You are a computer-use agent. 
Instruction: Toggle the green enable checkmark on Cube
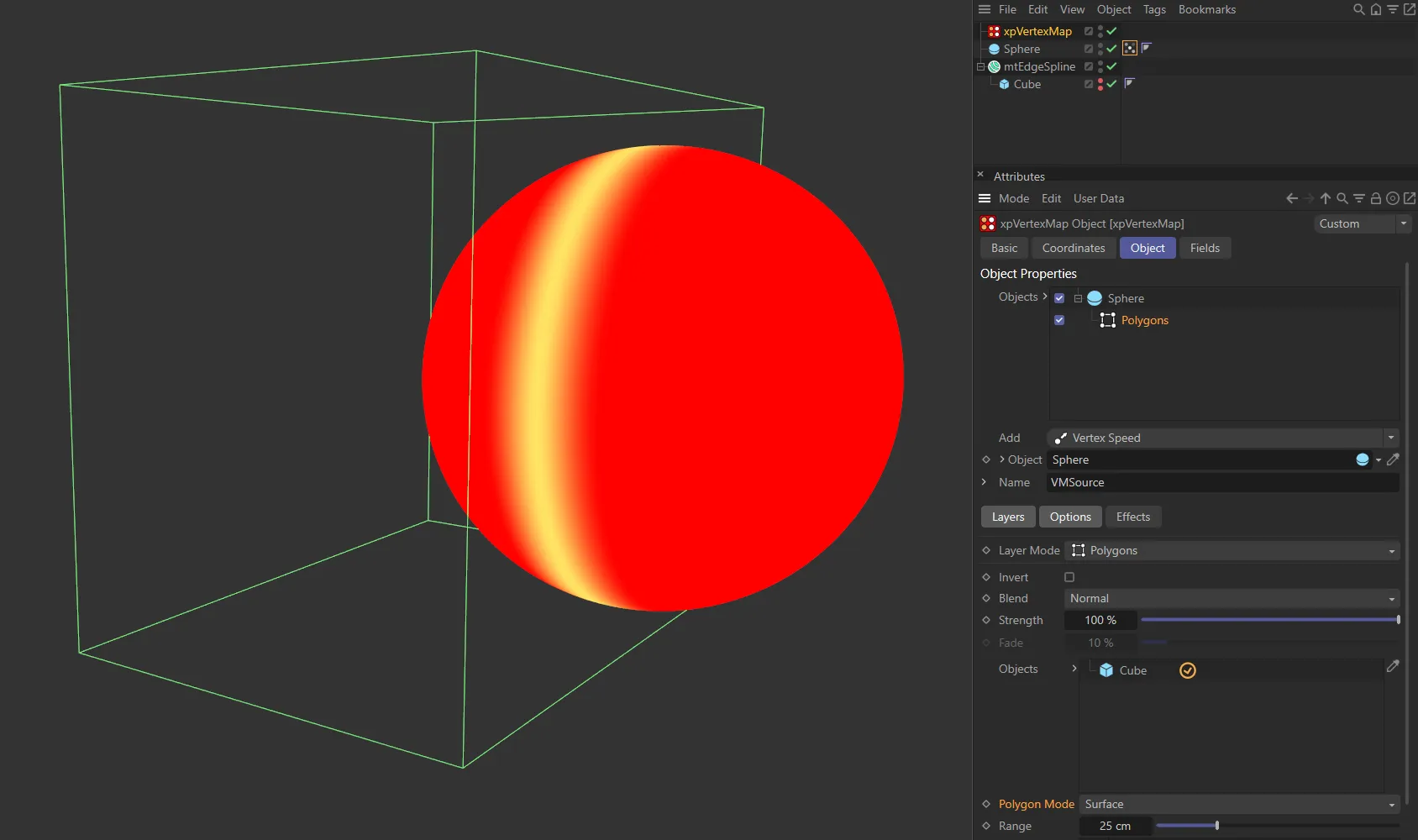[x=1111, y=84]
